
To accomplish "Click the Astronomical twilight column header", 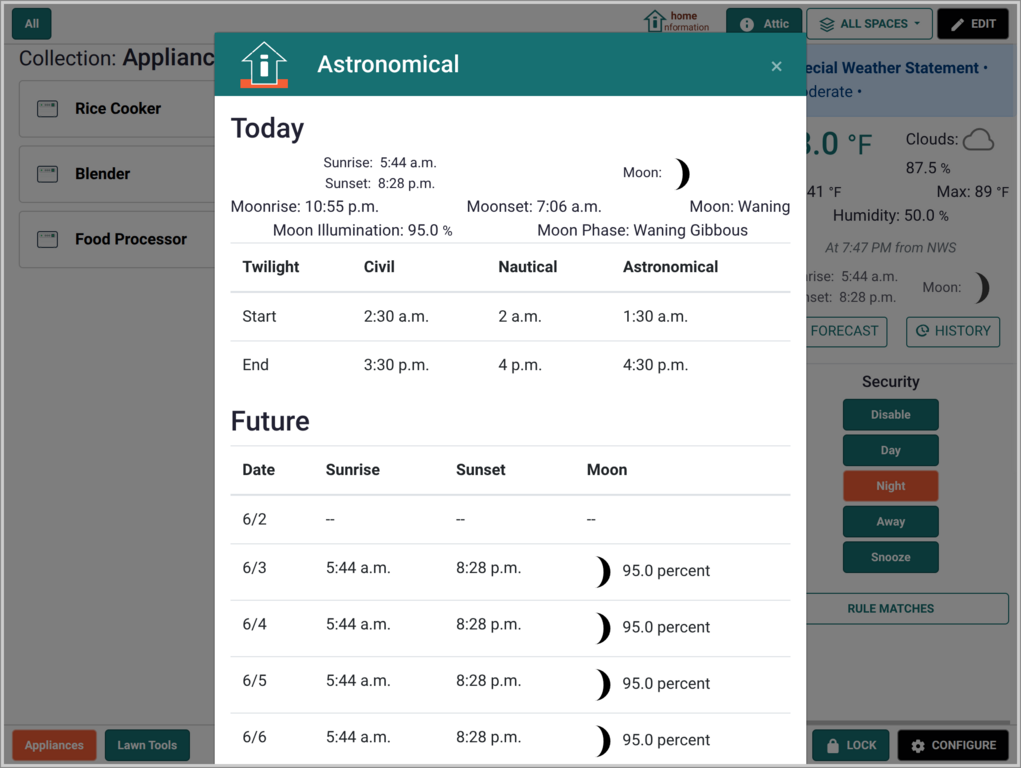I will pyautogui.click(x=670, y=267).
